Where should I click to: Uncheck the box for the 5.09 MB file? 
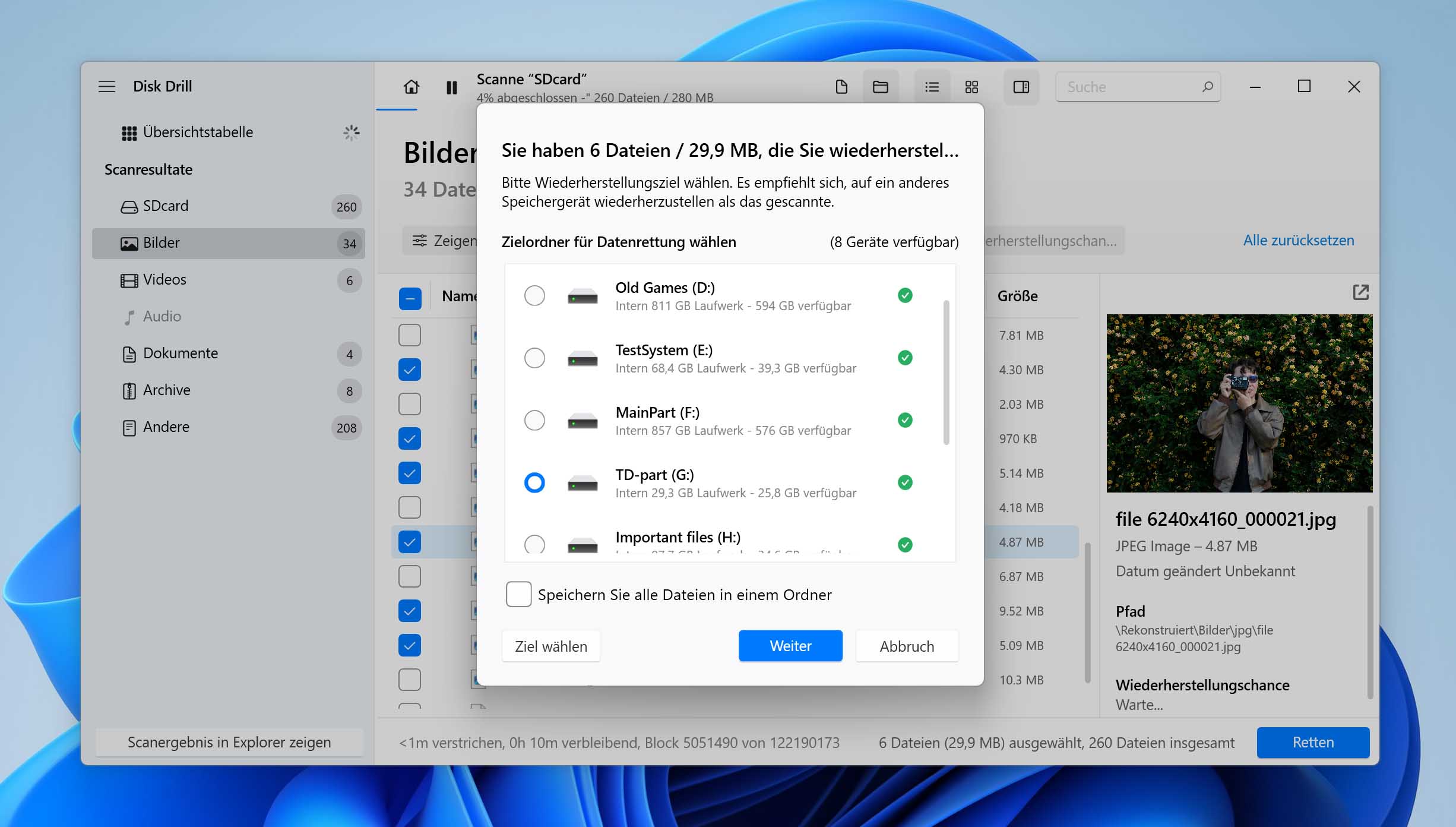[x=410, y=645]
